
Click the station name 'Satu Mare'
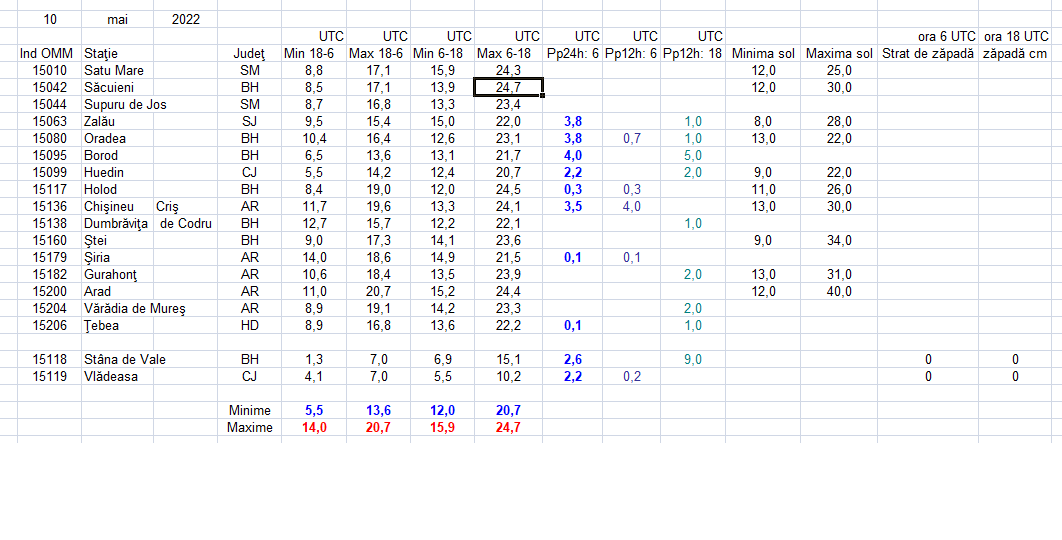click(x=117, y=70)
